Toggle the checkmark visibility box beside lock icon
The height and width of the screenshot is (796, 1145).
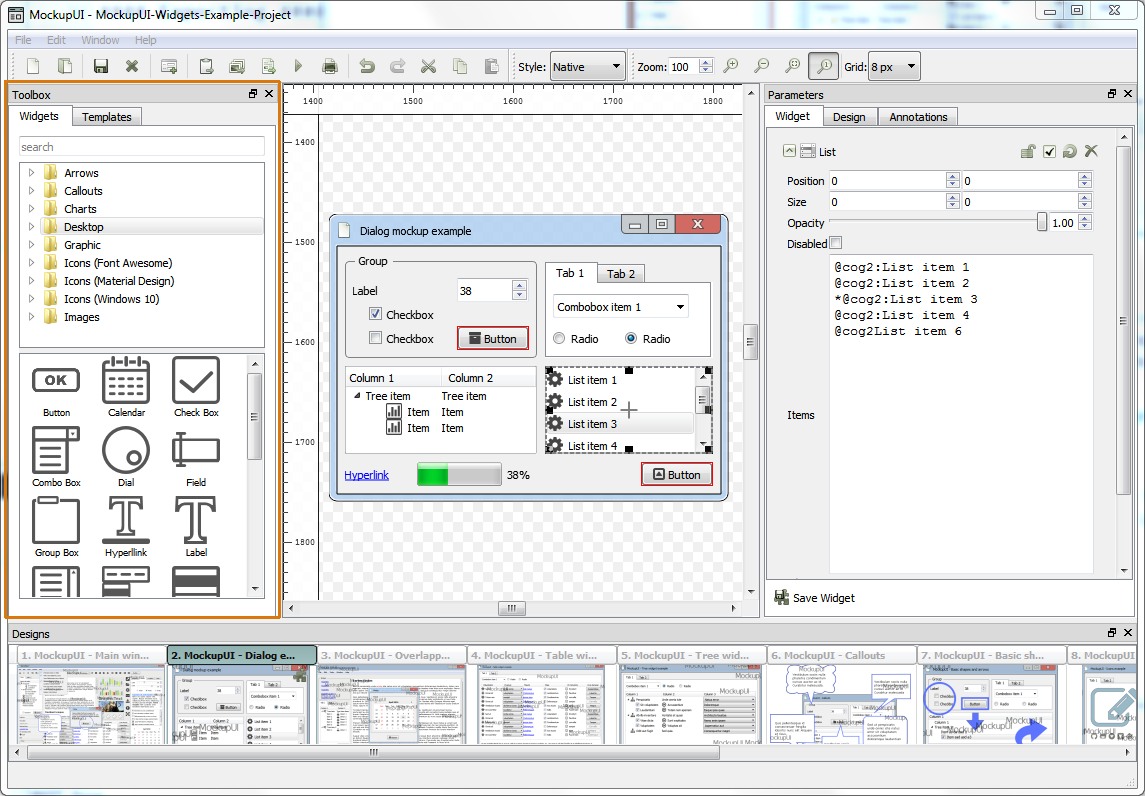1049,152
